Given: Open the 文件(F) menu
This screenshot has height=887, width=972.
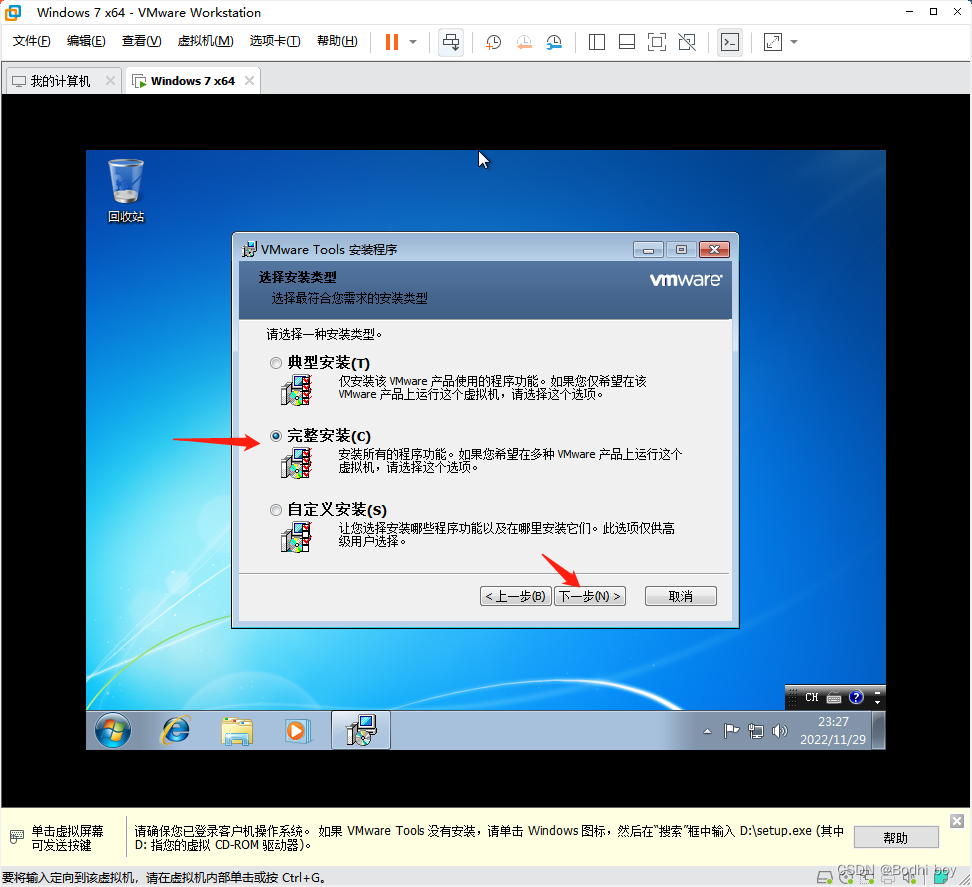Looking at the screenshot, I should tap(32, 41).
